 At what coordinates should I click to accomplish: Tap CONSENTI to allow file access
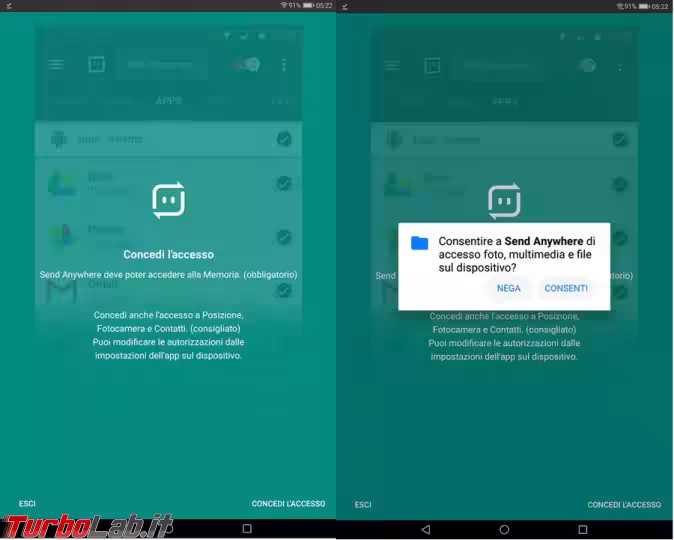pos(566,288)
